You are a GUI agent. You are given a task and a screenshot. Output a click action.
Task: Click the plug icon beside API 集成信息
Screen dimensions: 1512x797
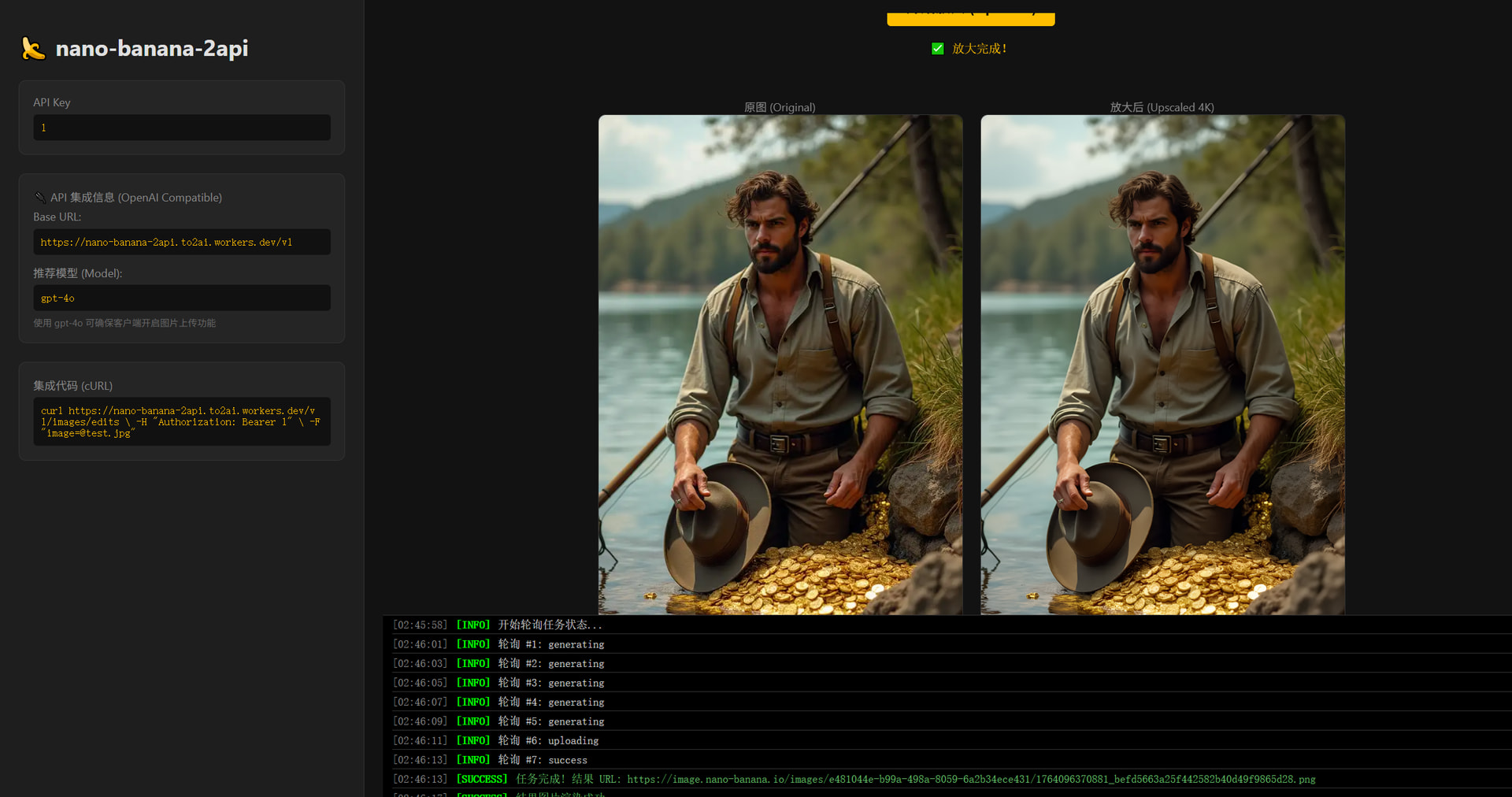click(40, 198)
